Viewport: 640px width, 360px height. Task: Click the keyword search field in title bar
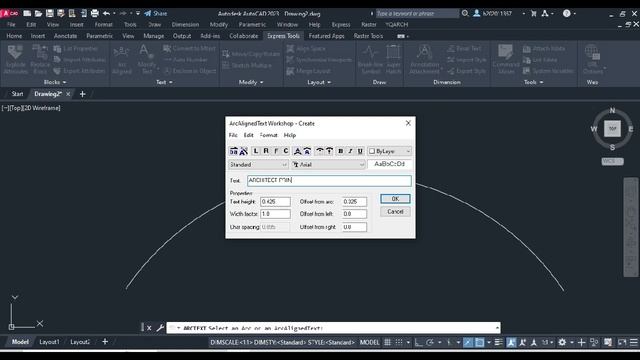[417, 13]
